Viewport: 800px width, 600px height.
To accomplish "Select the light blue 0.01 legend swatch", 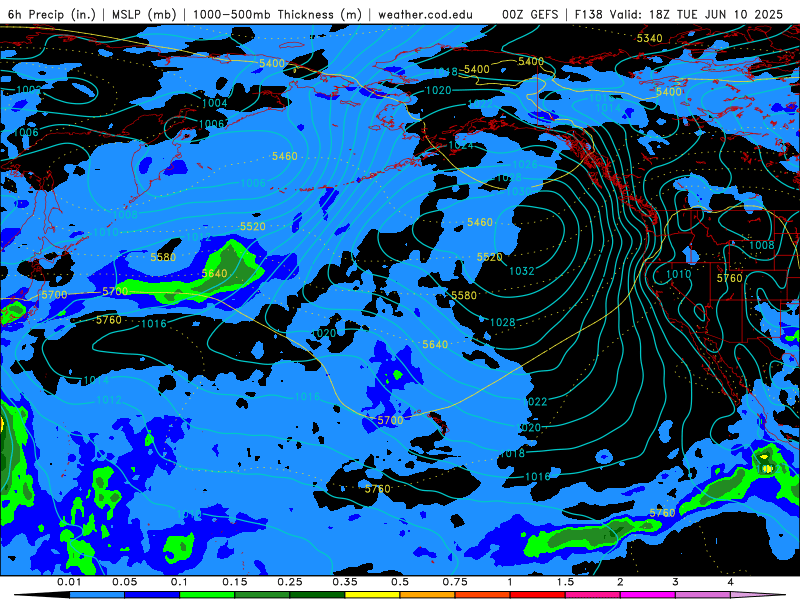I will tap(97, 595).
